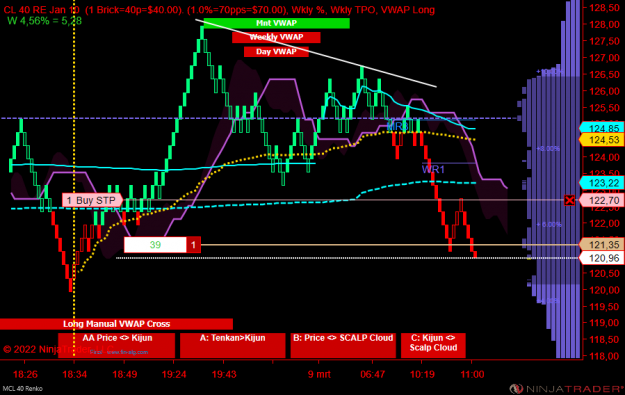Click the 121,35 entry price label
625x395 pixels.
pos(602,245)
